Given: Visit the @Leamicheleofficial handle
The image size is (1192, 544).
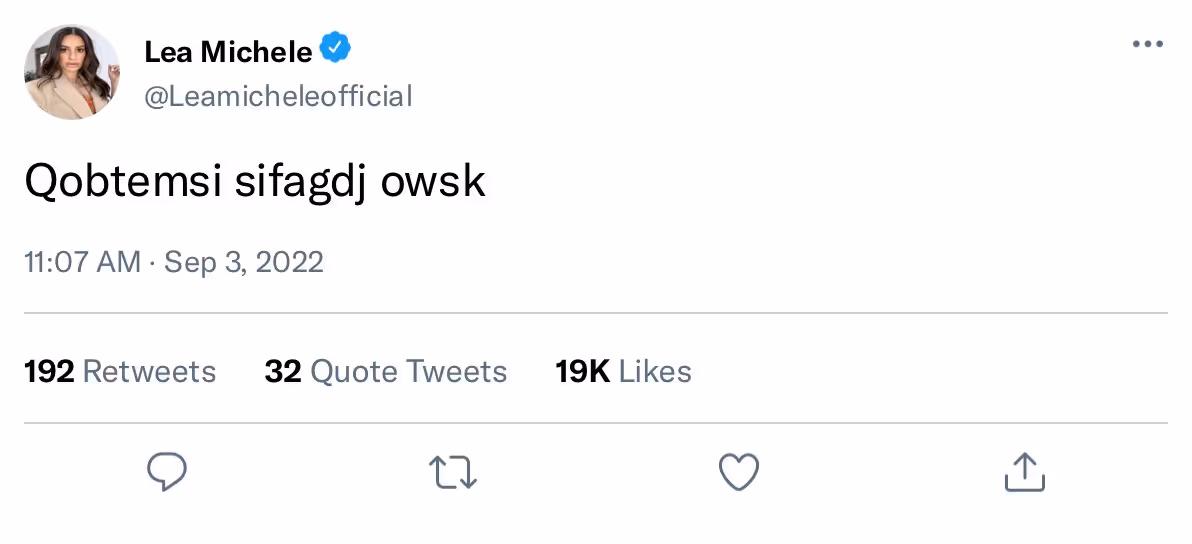Looking at the screenshot, I should click(278, 96).
